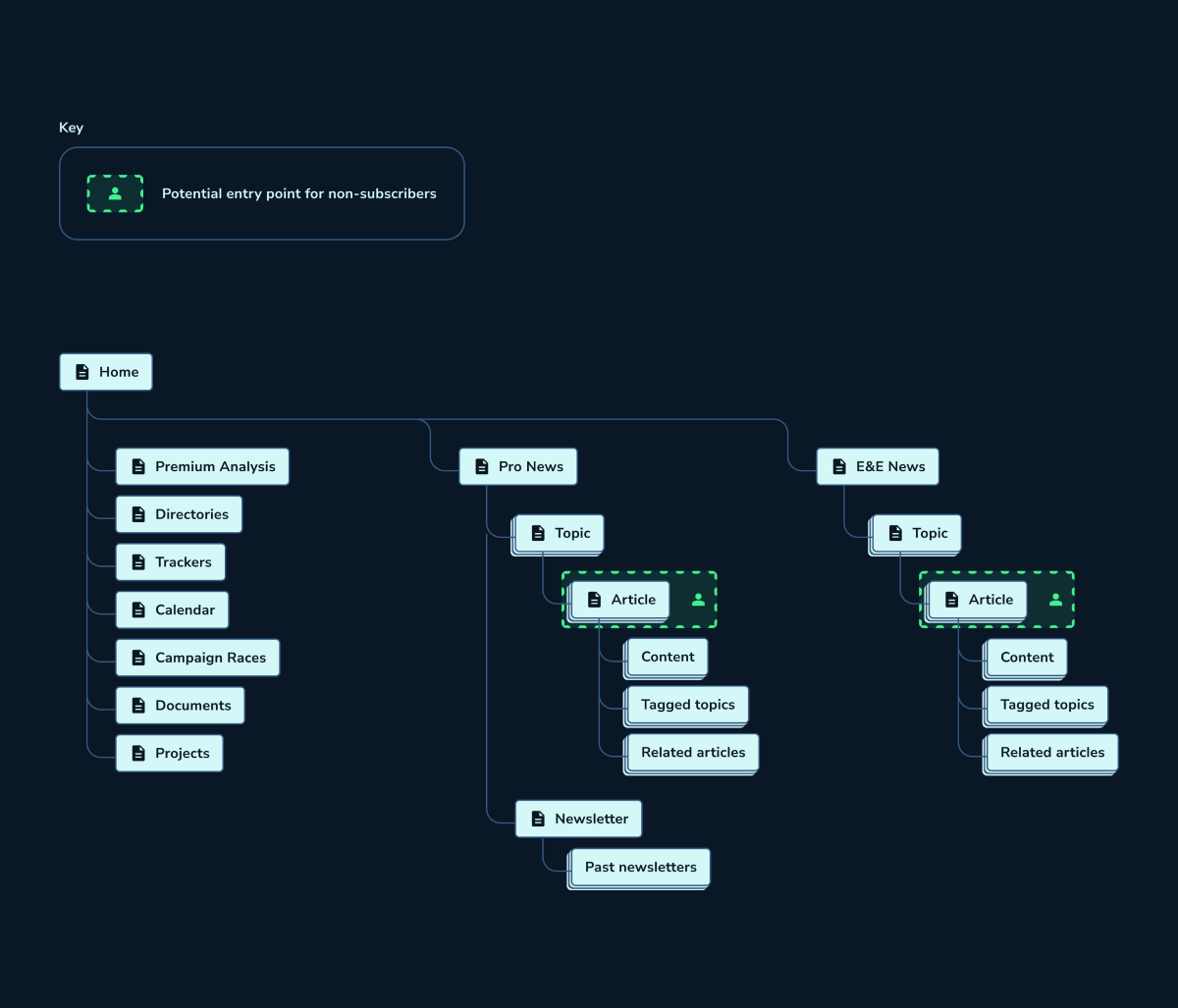This screenshot has height=1008, width=1178.
Task: Click Past newsletters stacked node
Action: [x=639, y=867]
